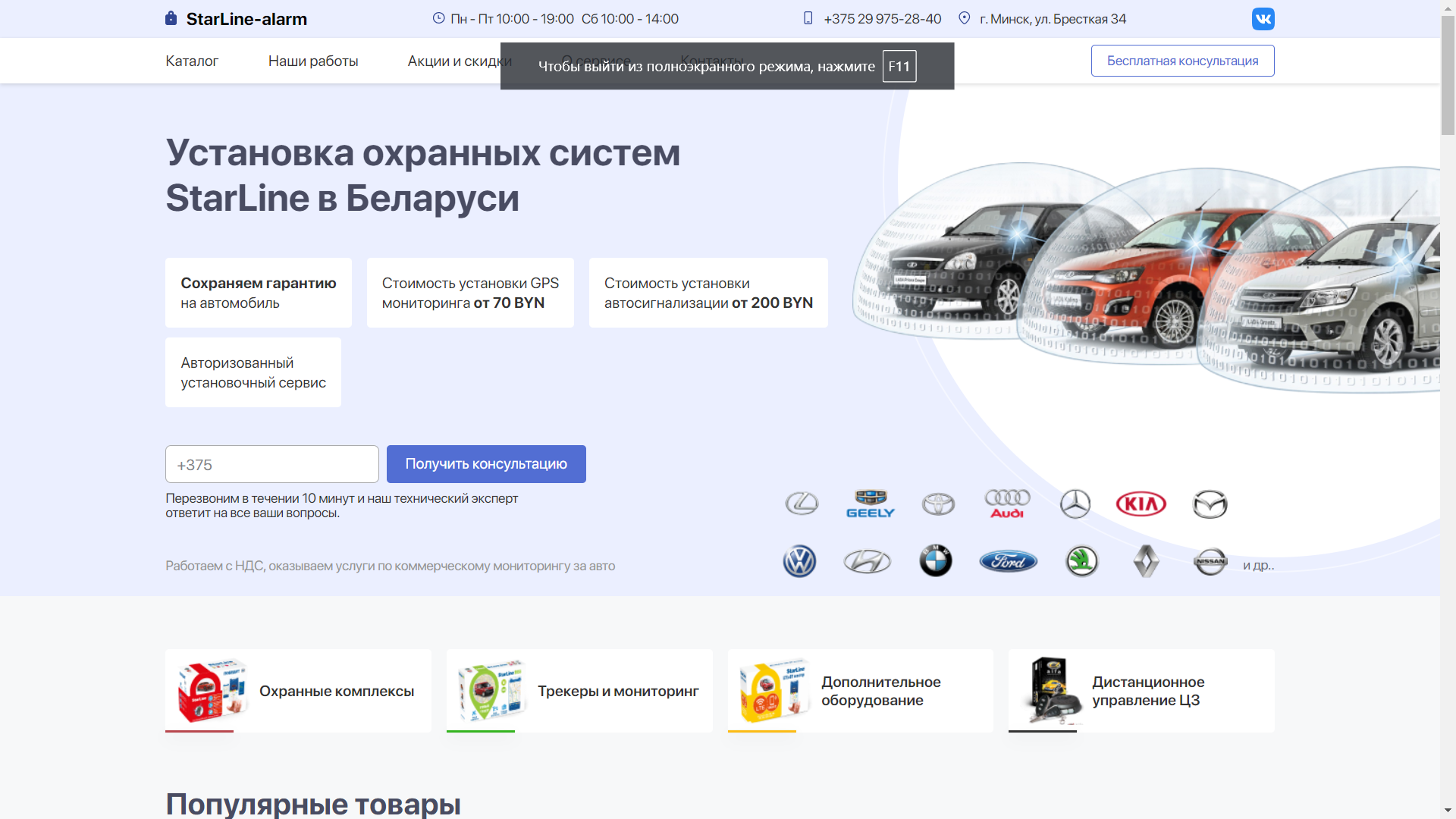Click the Авторизованный установочный сервис card

click(253, 372)
